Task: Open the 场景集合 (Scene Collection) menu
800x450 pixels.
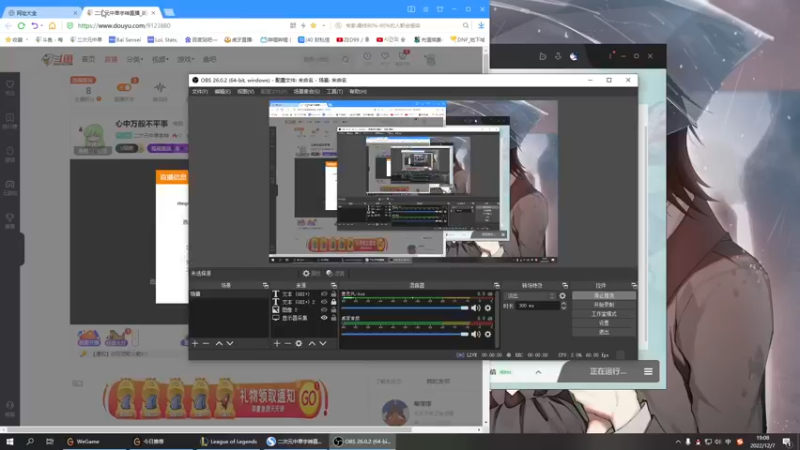Action: (x=307, y=92)
